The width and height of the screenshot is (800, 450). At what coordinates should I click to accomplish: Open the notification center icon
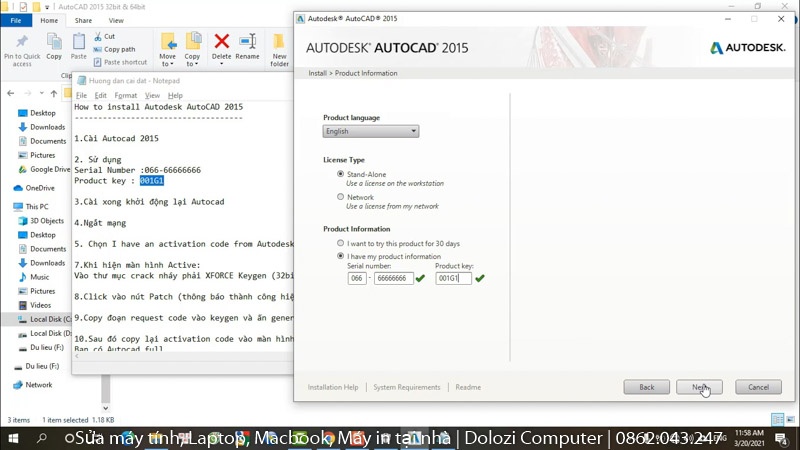(781, 438)
